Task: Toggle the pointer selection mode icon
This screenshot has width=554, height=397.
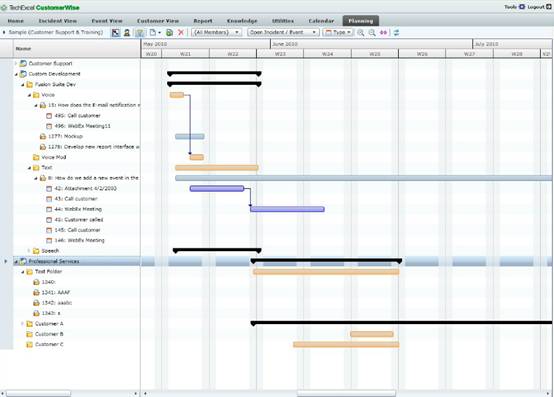Action: point(116,32)
